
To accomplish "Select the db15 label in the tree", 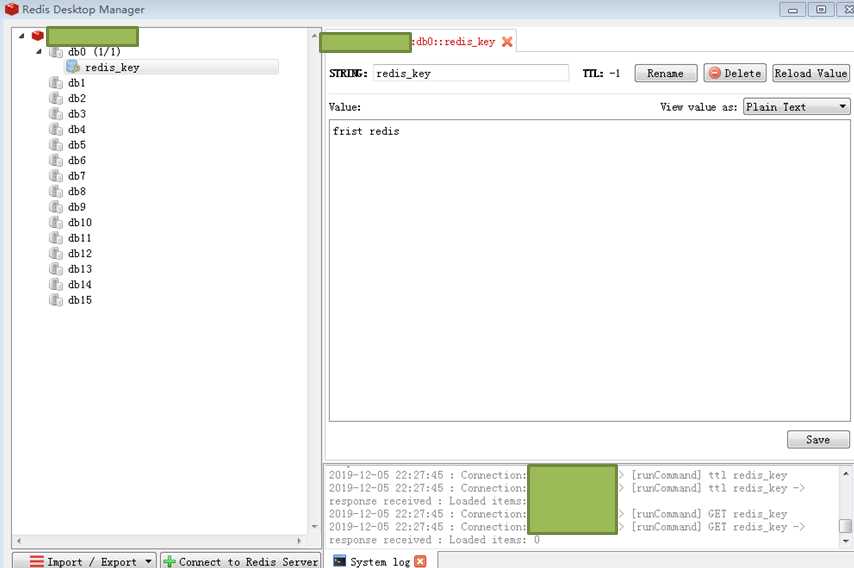I will tap(80, 300).
